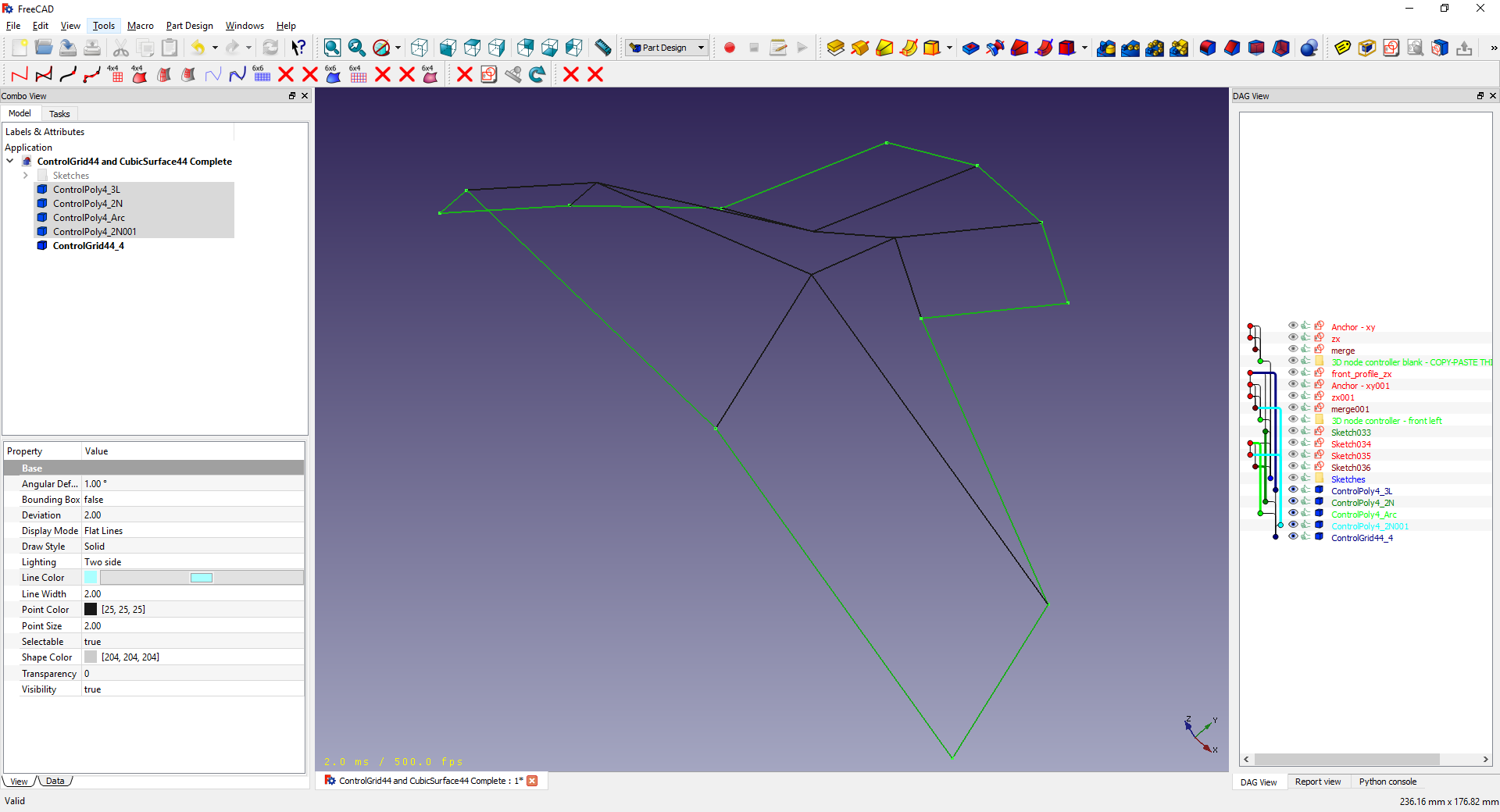Click the DAG View horizontal scrollbar
This screenshot has height=812, width=1500.
tap(1347, 760)
